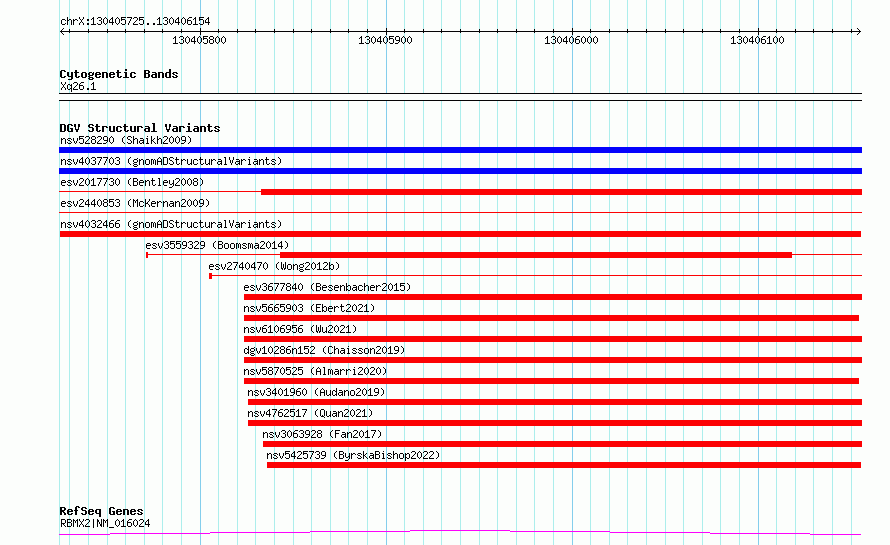Click the RefSeq Genes track heading
This screenshot has width=890, height=545.
click(101, 512)
